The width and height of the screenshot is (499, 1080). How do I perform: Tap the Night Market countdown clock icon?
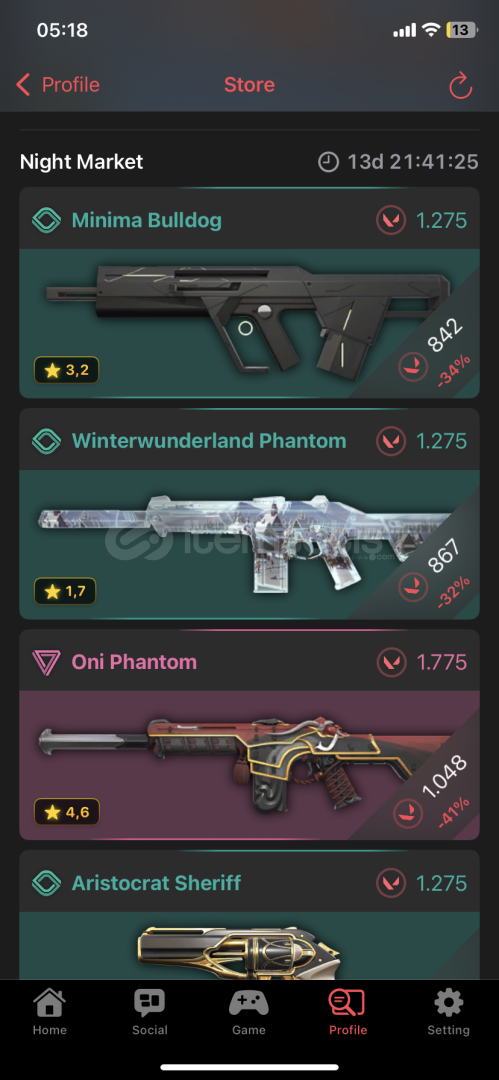[328, 162]
